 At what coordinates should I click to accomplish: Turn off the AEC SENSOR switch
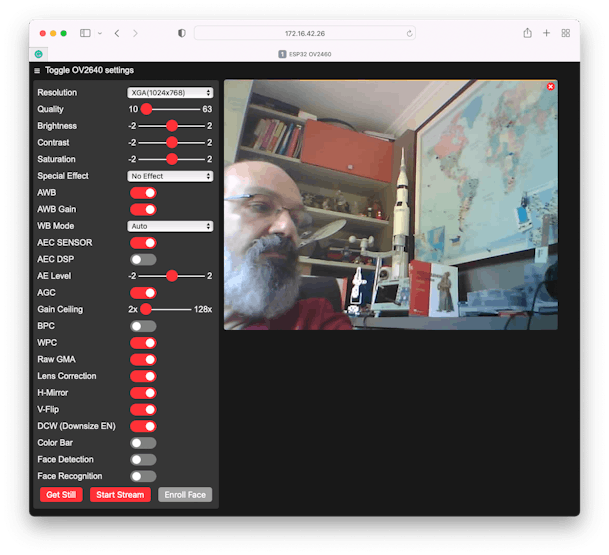[x=143, y=243]
